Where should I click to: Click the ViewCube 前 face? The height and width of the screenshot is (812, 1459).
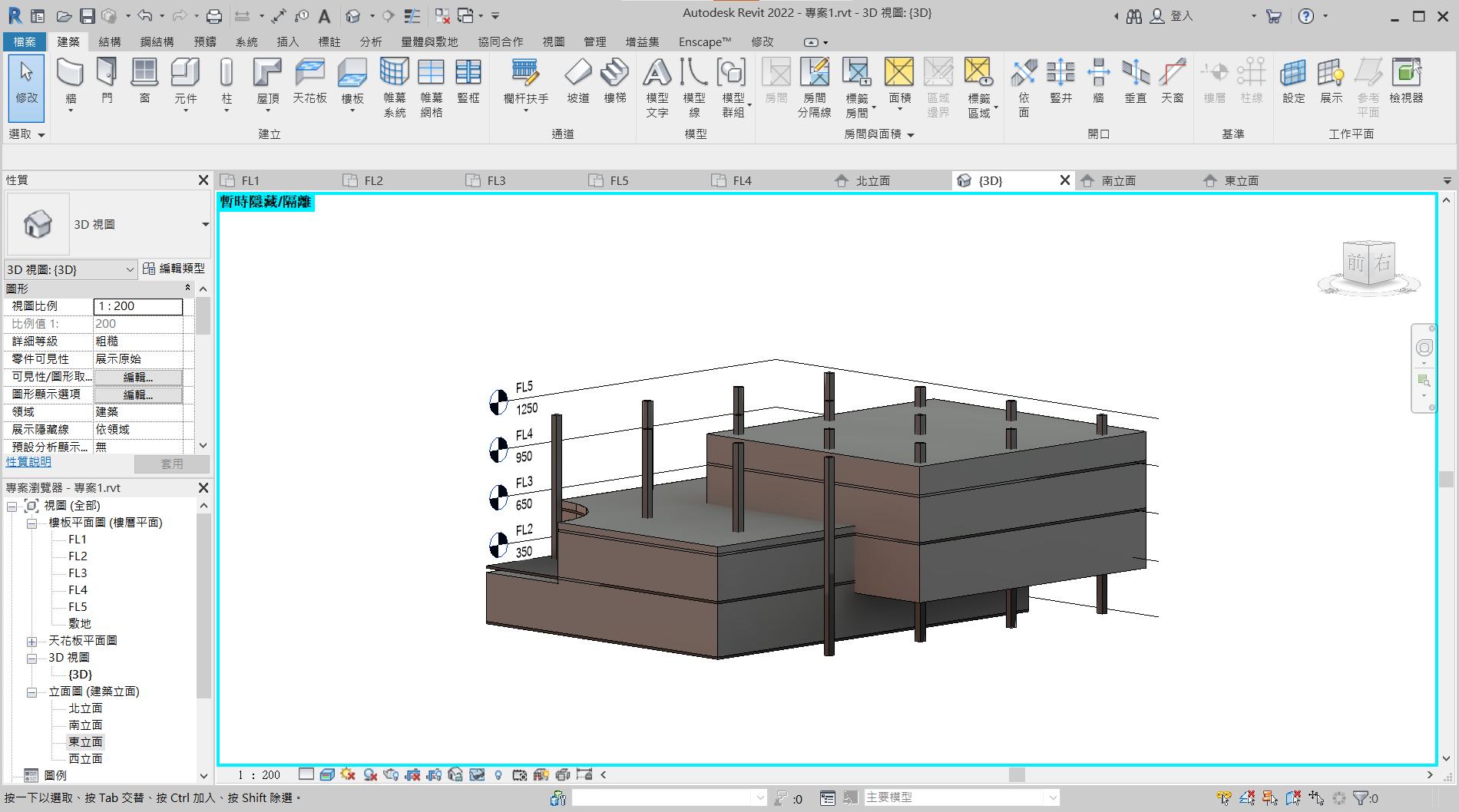1356,264
